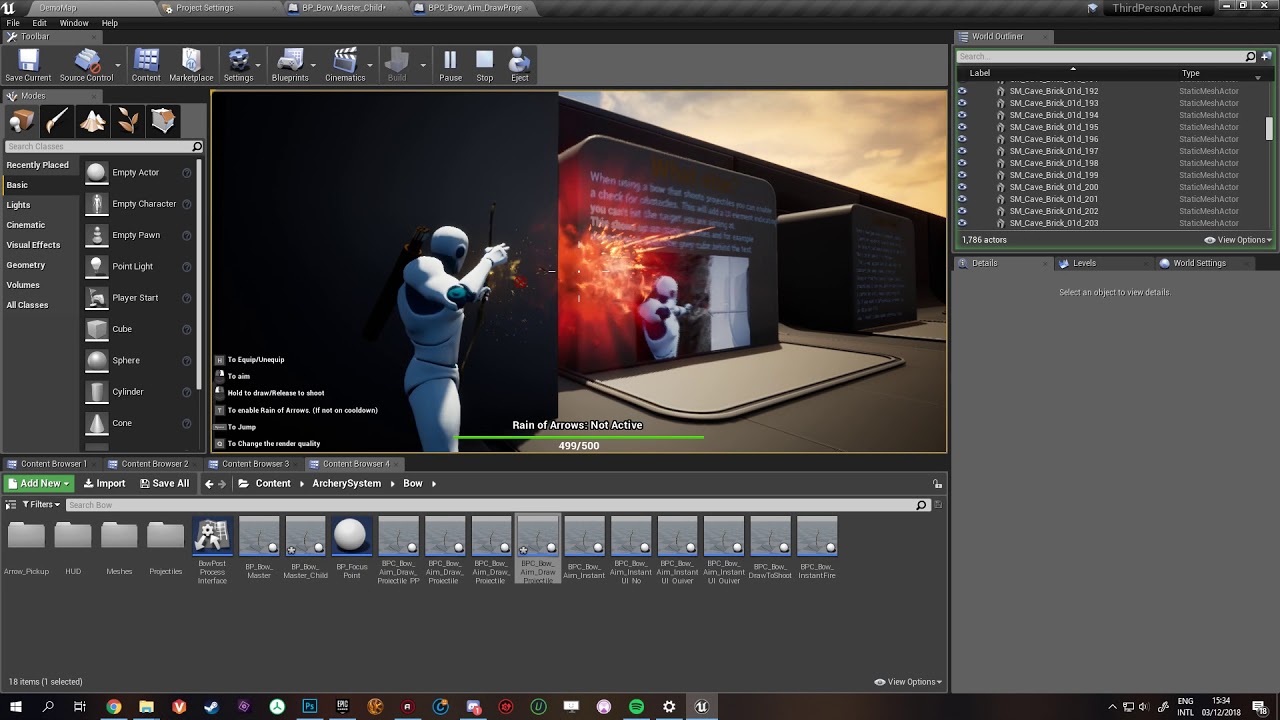
Task: Toggle visibility of SM_Cave_Brick_01d_202
Action: pyautogui.click(x=962, y=211)
